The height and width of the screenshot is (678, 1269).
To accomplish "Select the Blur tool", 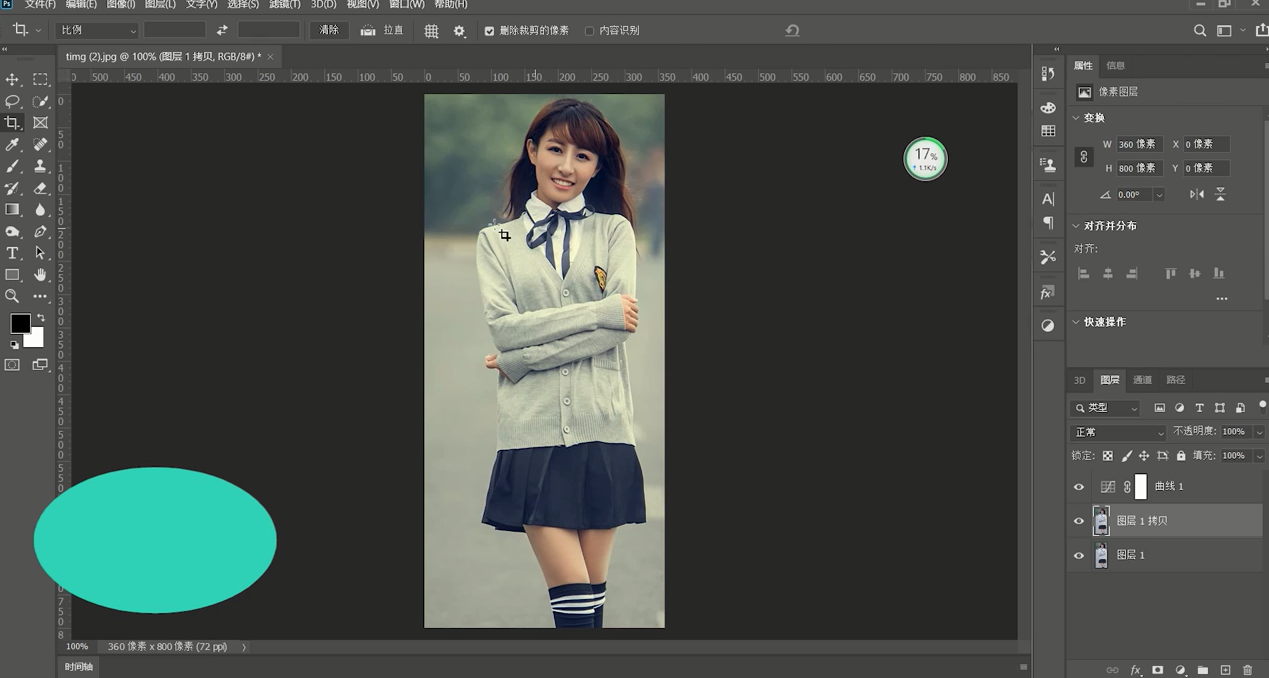I will pos(40,210).
